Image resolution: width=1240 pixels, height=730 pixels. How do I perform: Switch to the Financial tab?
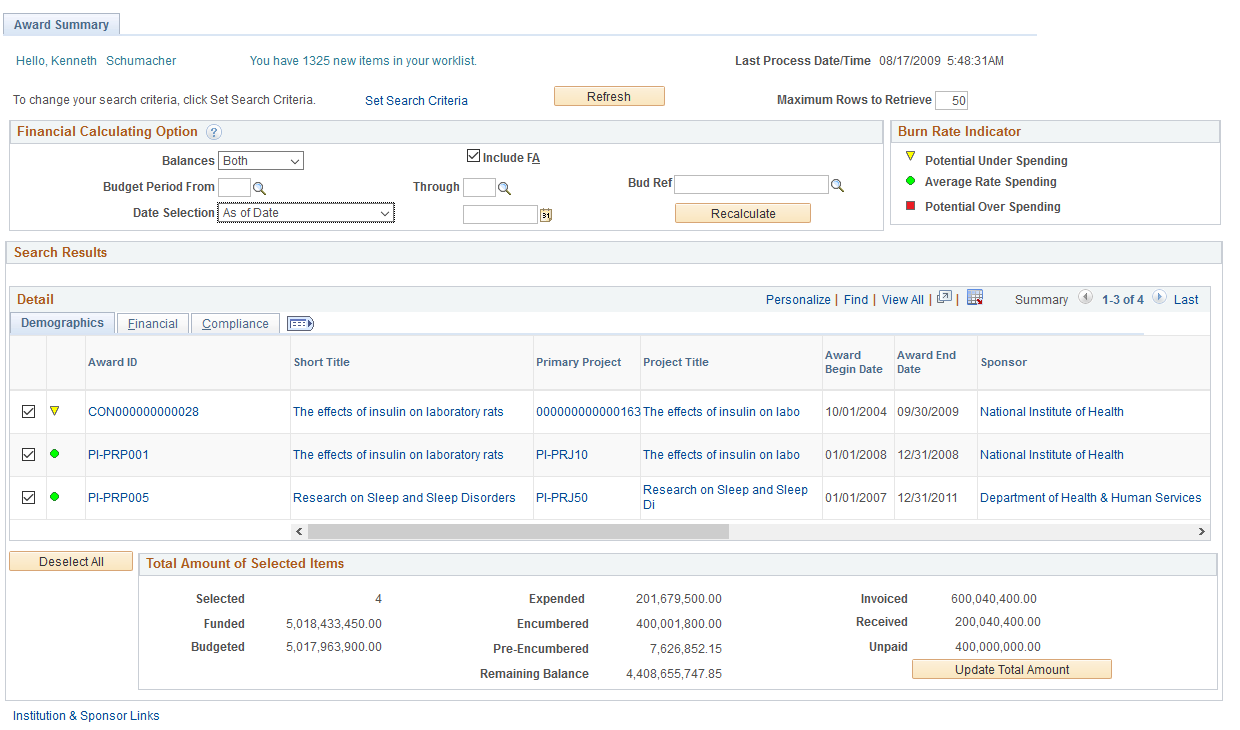(x=153, y=324)
